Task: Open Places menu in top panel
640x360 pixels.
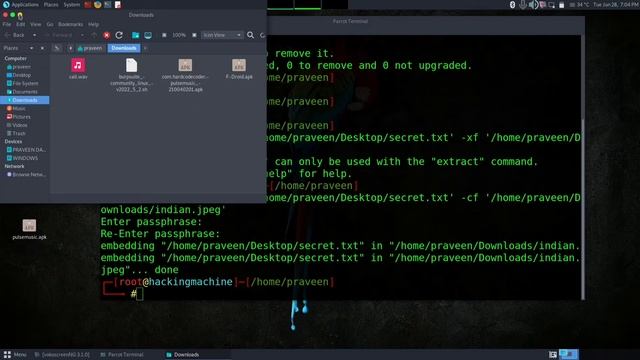Action: tap(51, 4)
